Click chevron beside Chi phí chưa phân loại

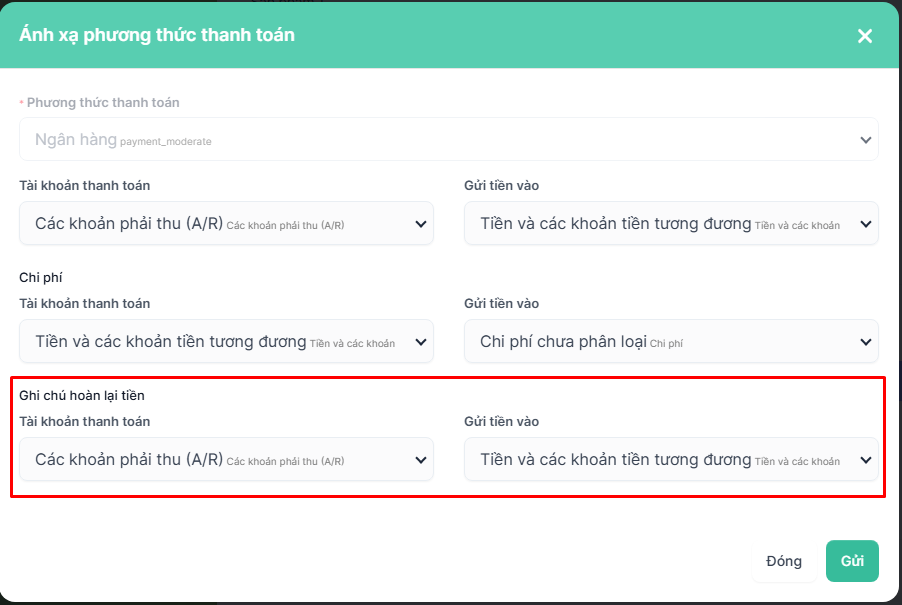866,342
